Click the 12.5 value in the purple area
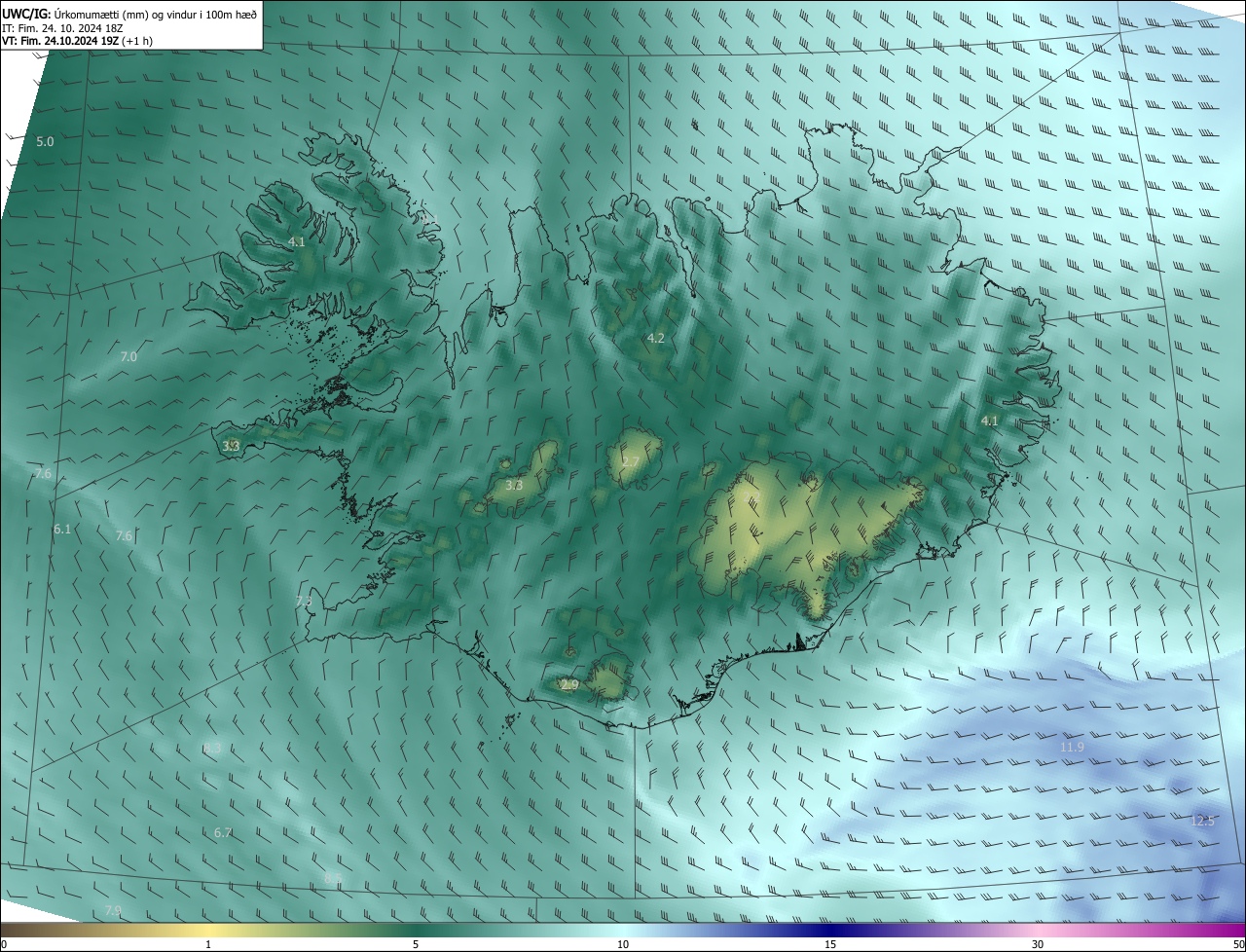The width and height of the screenshot is (1246, 952). click(x=1203, y=821)
